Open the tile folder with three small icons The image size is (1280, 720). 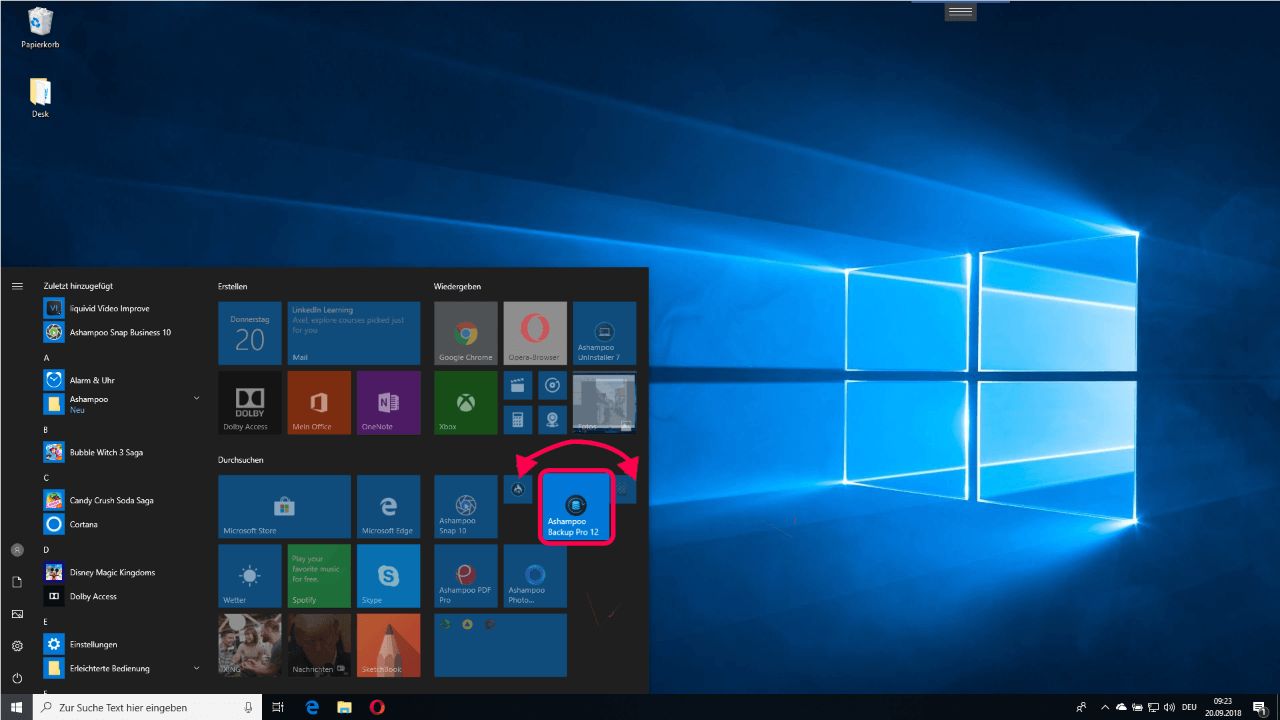[500, 645]
